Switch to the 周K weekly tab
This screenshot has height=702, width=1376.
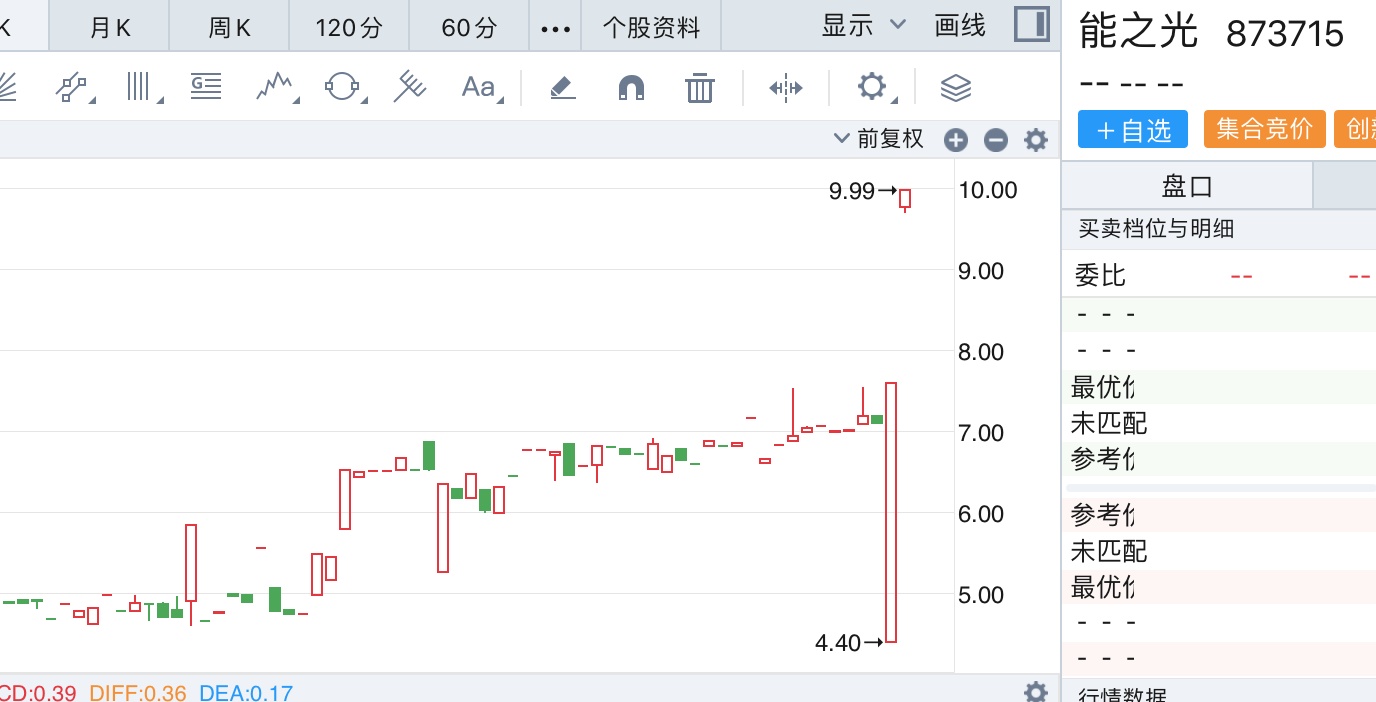click(x=229, y=27)
